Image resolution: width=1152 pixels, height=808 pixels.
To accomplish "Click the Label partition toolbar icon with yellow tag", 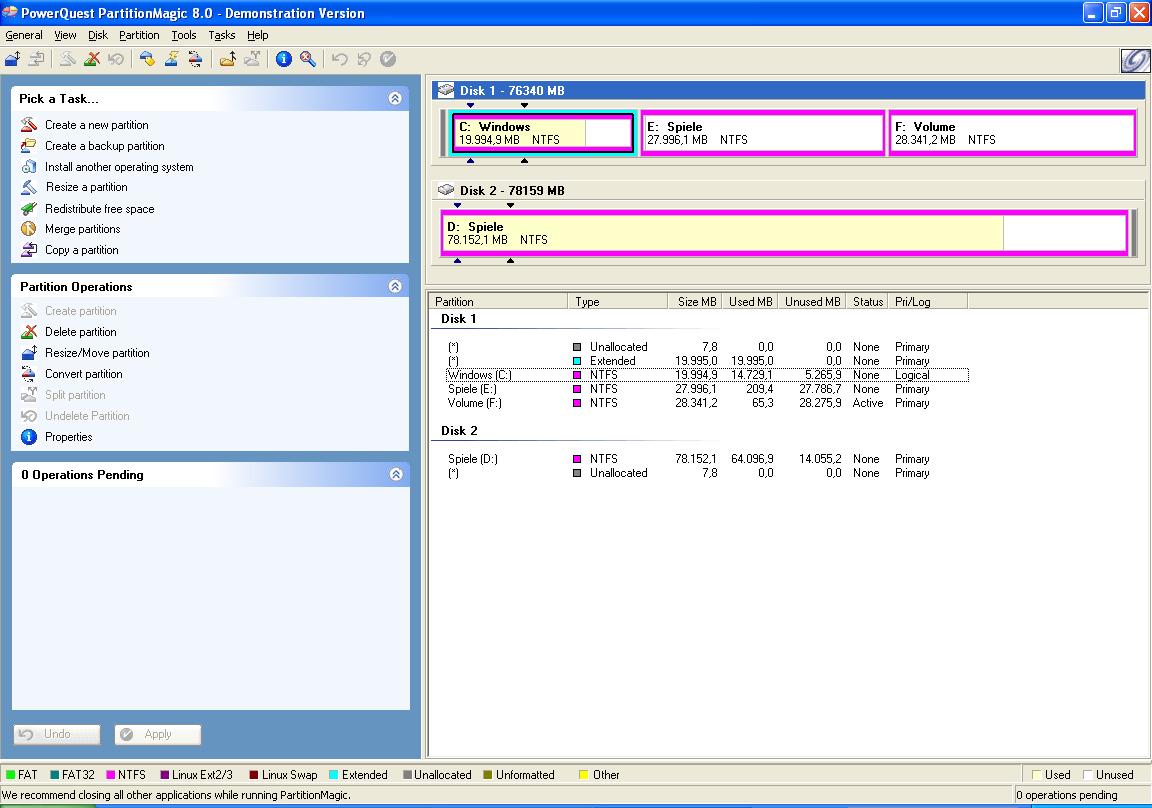I will pyautogui.click(x=148, y=59).
